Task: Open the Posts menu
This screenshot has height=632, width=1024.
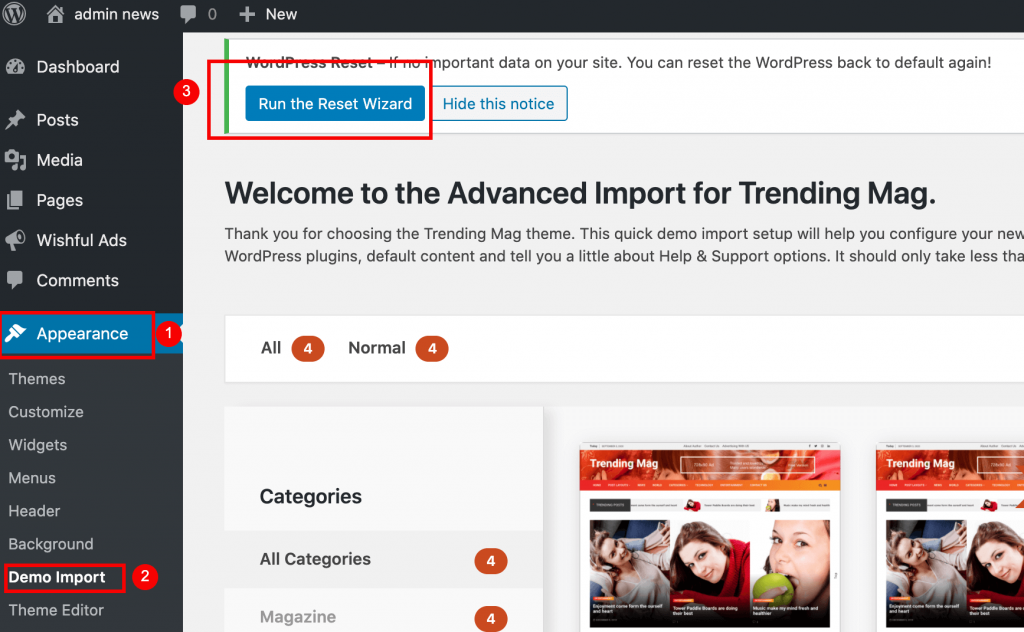Action: pos(57,120)
